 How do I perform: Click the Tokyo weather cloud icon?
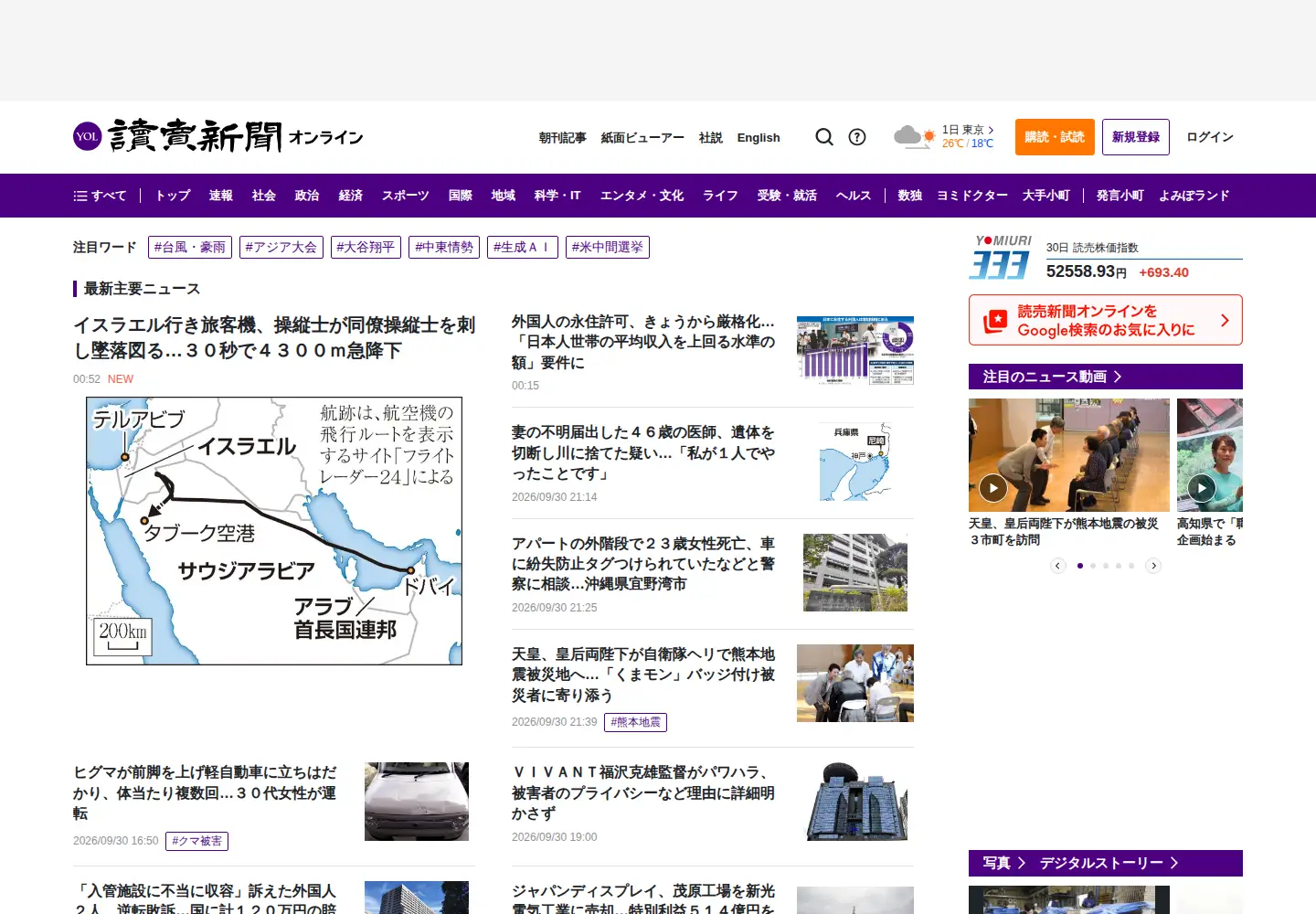[x=915, y=137]
